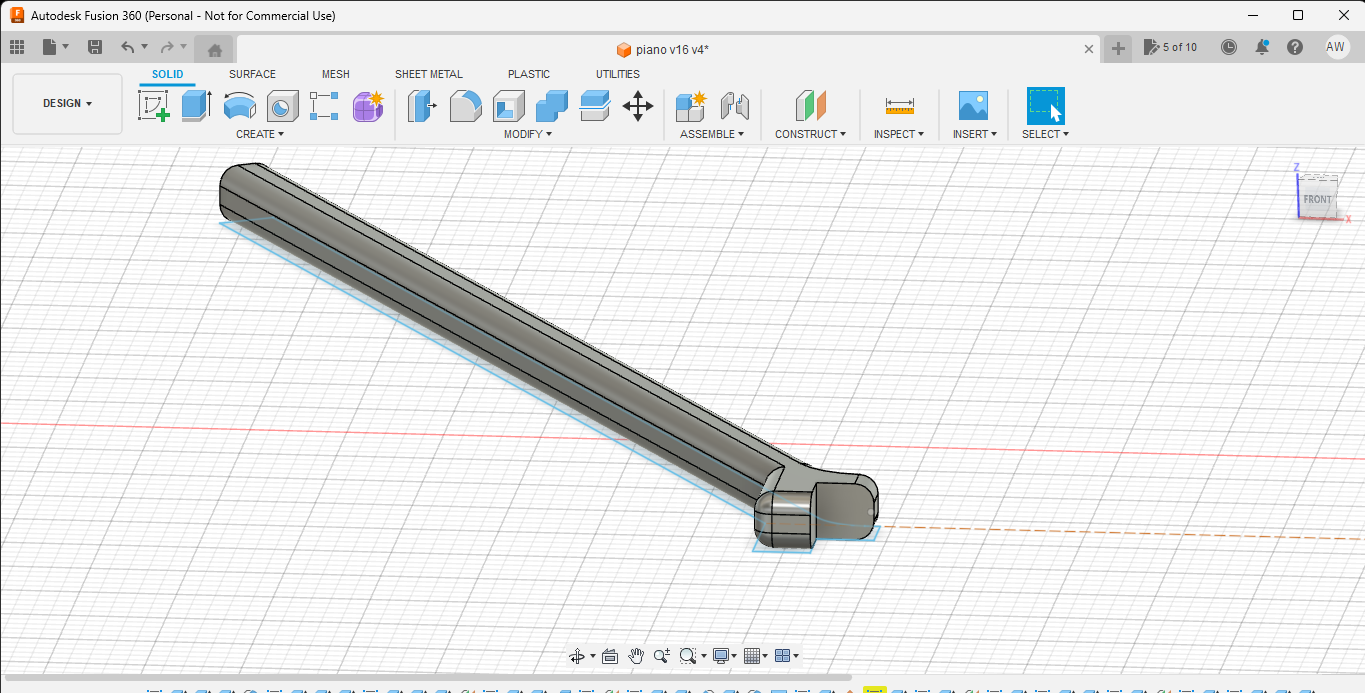Image resolution: width=1365 pixels, height=693 pixels.
Task: Click the Extrude tool icon
Action: (196, 105)
